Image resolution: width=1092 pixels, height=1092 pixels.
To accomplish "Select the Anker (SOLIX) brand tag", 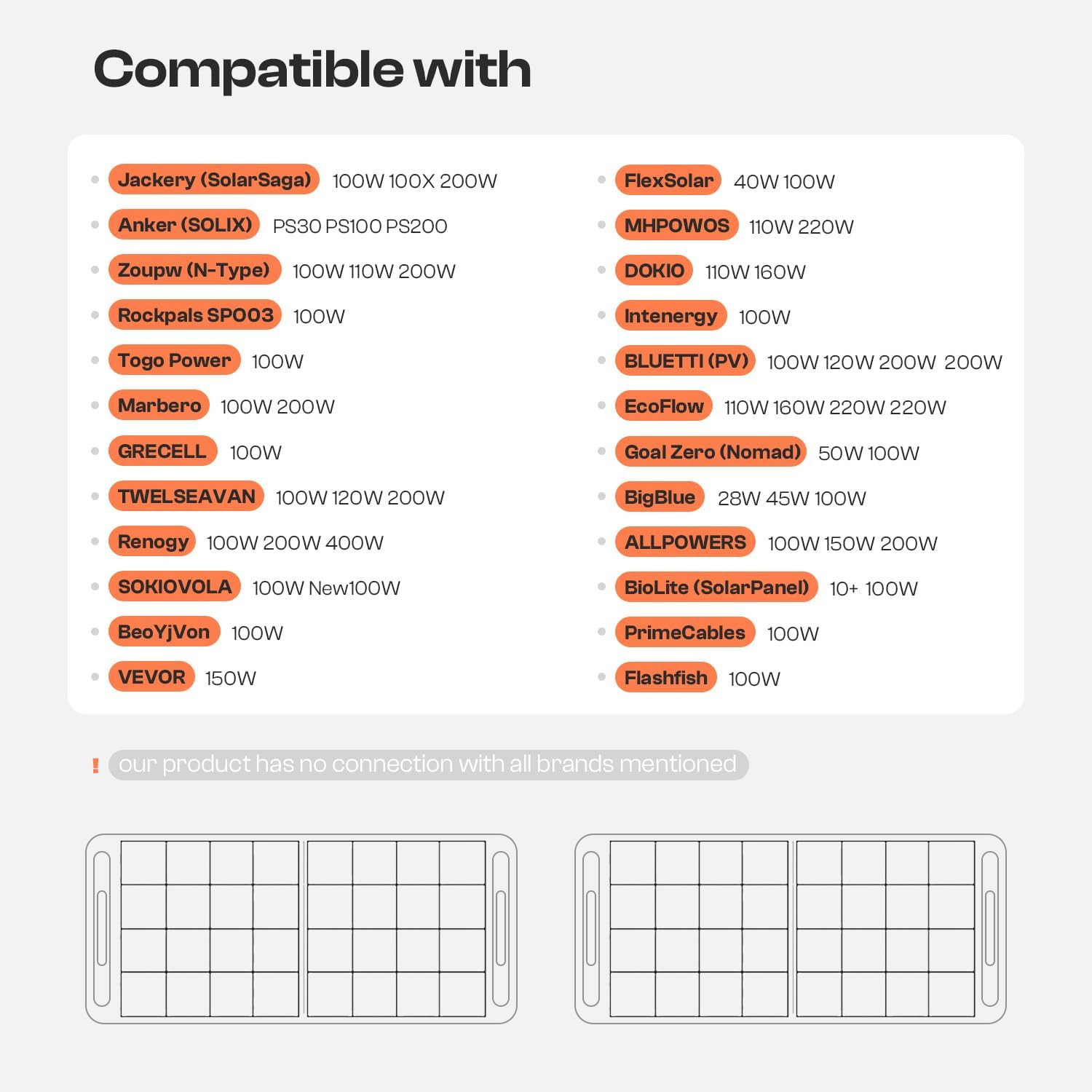I will click(x=184, y=225).
